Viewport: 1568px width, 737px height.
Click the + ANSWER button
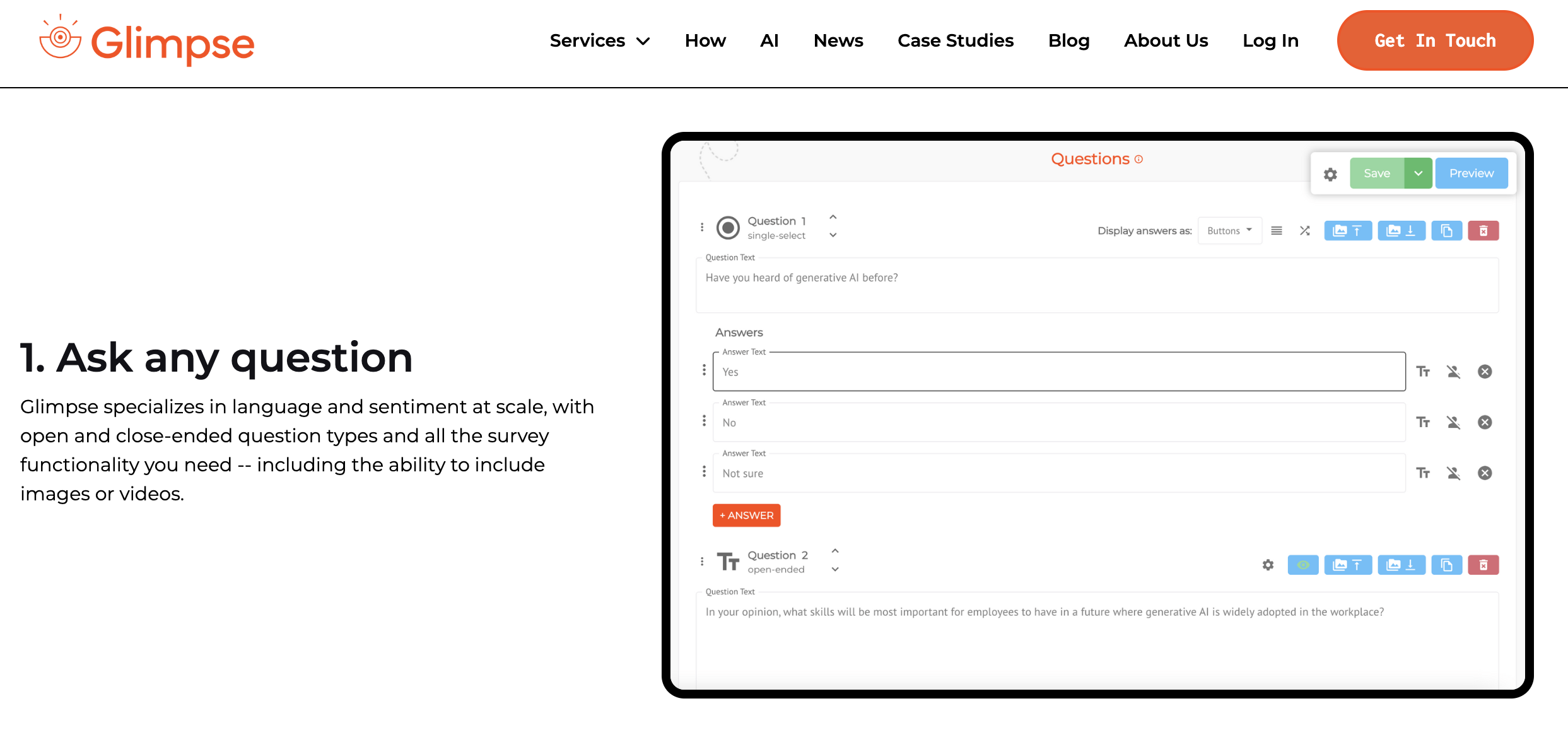click(x=746, y=516)
